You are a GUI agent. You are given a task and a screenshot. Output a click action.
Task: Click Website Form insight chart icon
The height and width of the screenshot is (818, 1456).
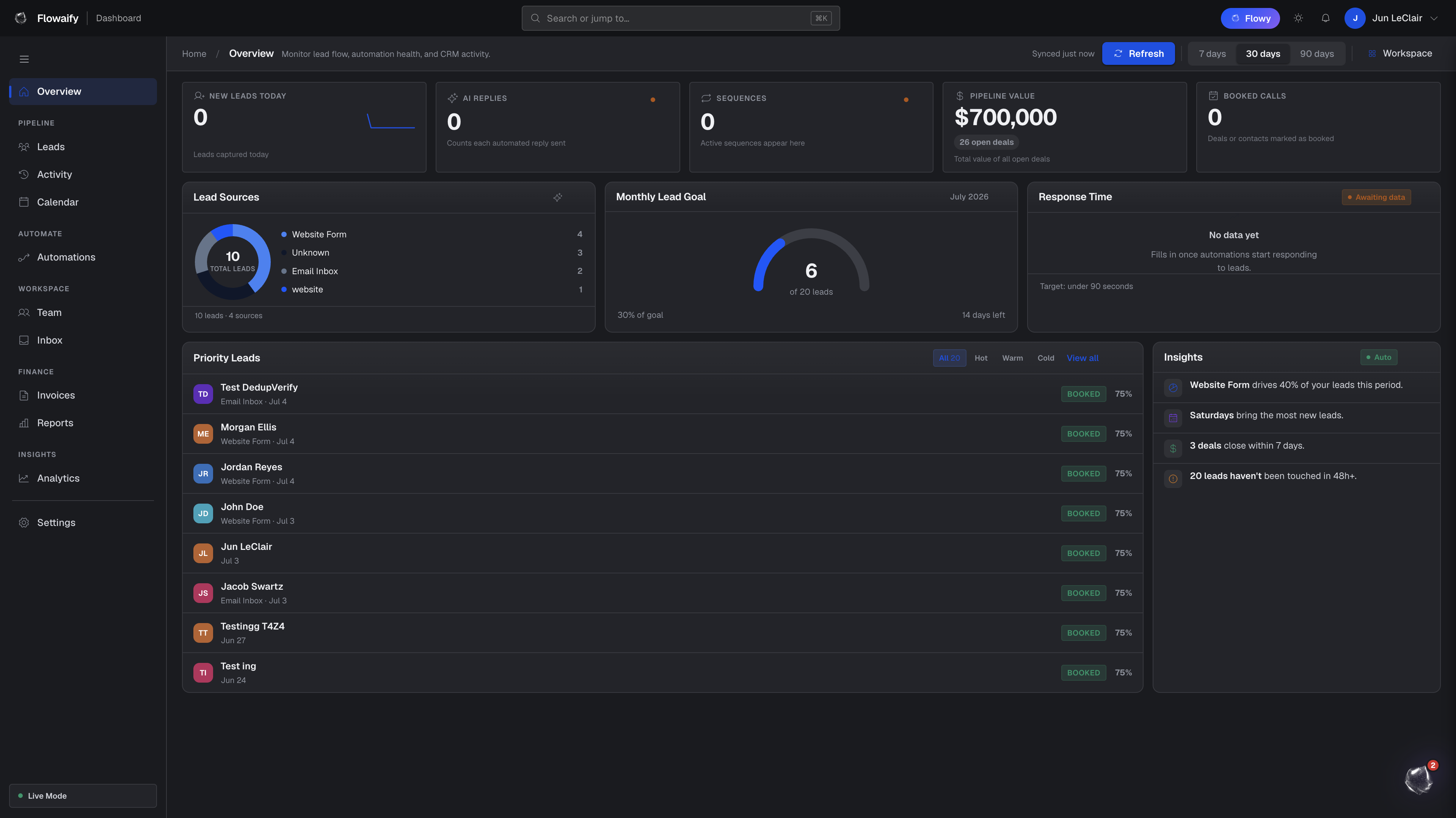(1174, 388)
